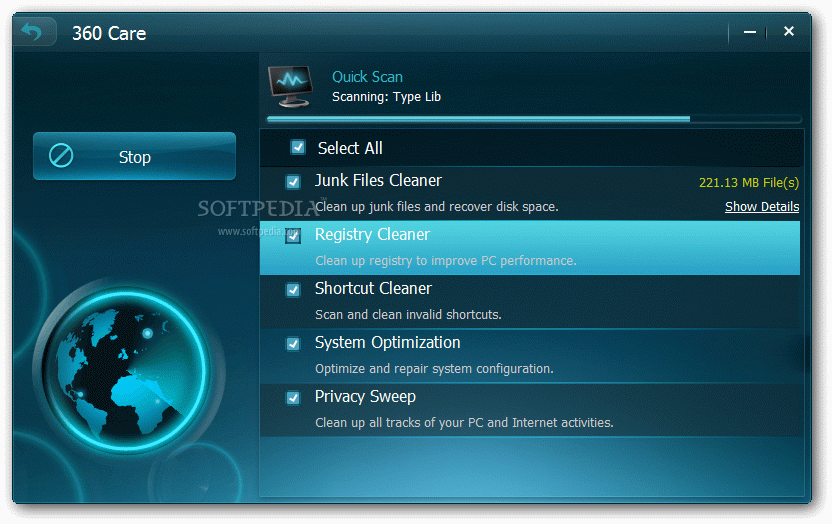Open Show Details link for junk files
The image size is (832, 524).
762,207
